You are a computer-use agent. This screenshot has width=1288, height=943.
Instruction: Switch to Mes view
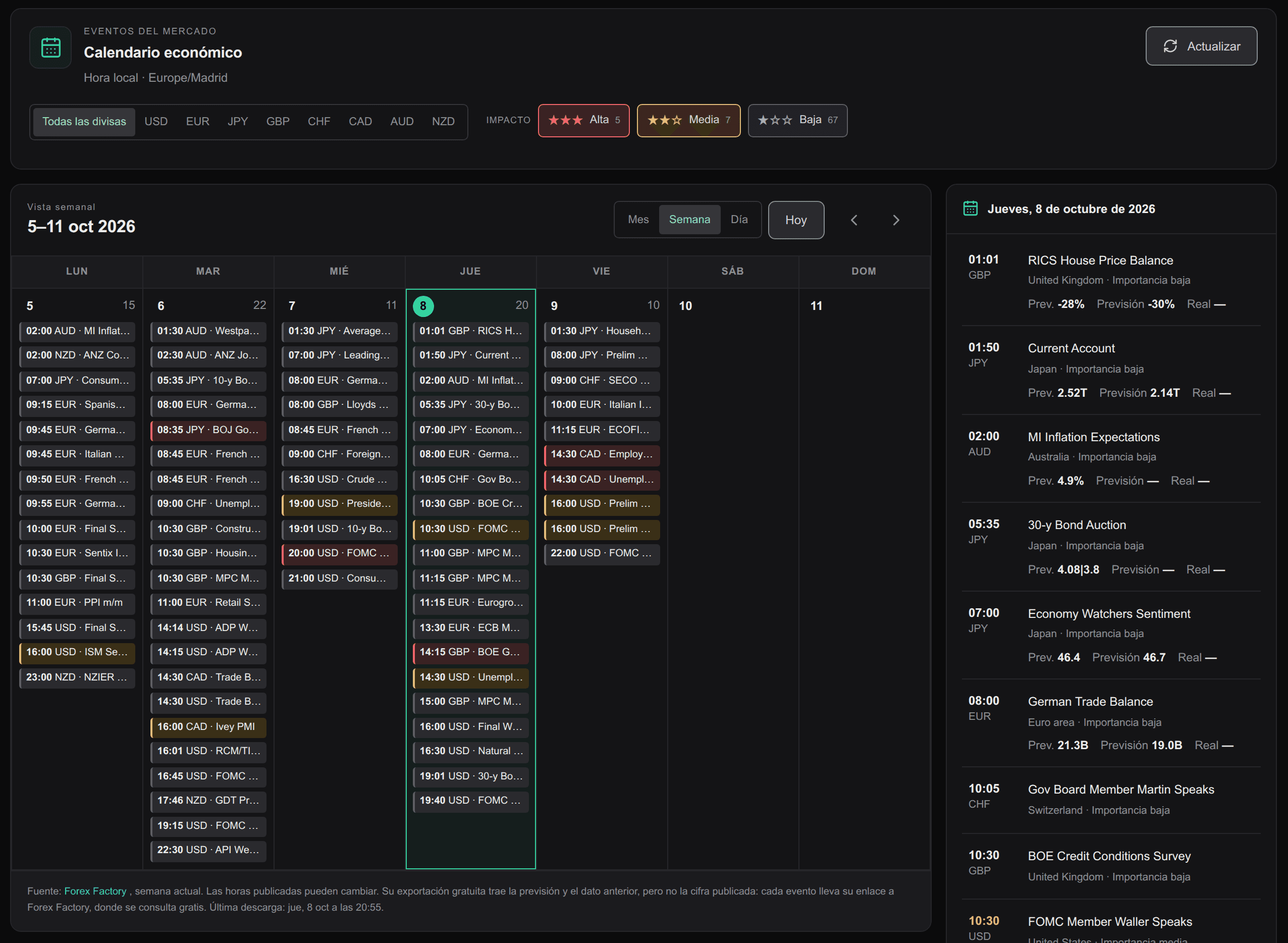click(638, 220)
